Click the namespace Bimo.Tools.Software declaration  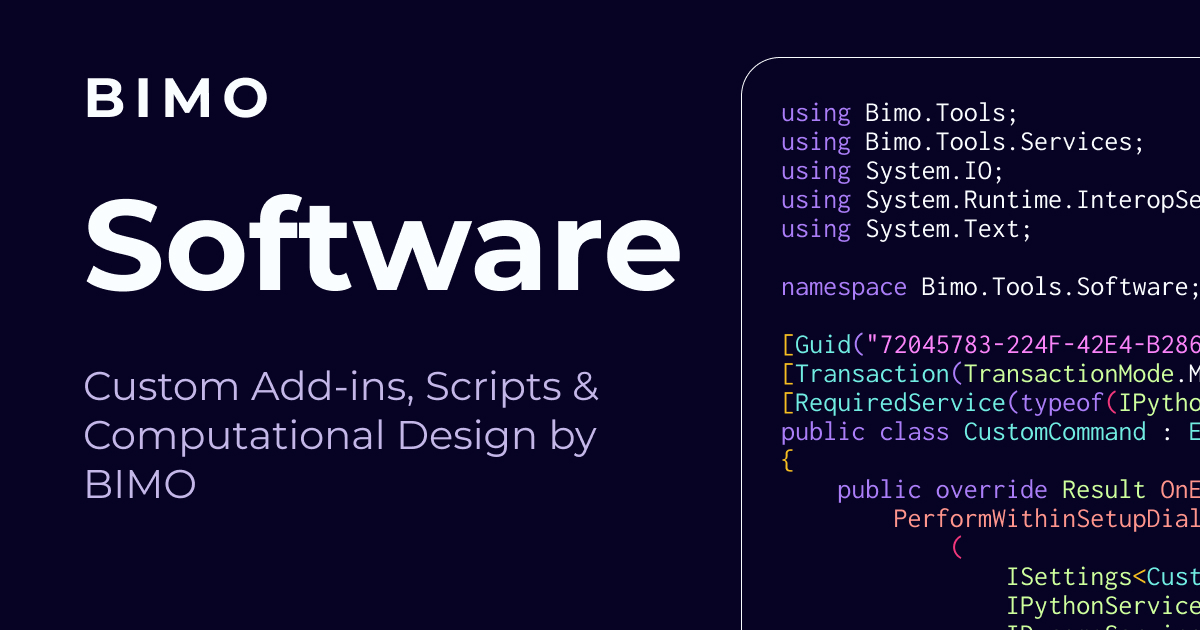point(990,287)
